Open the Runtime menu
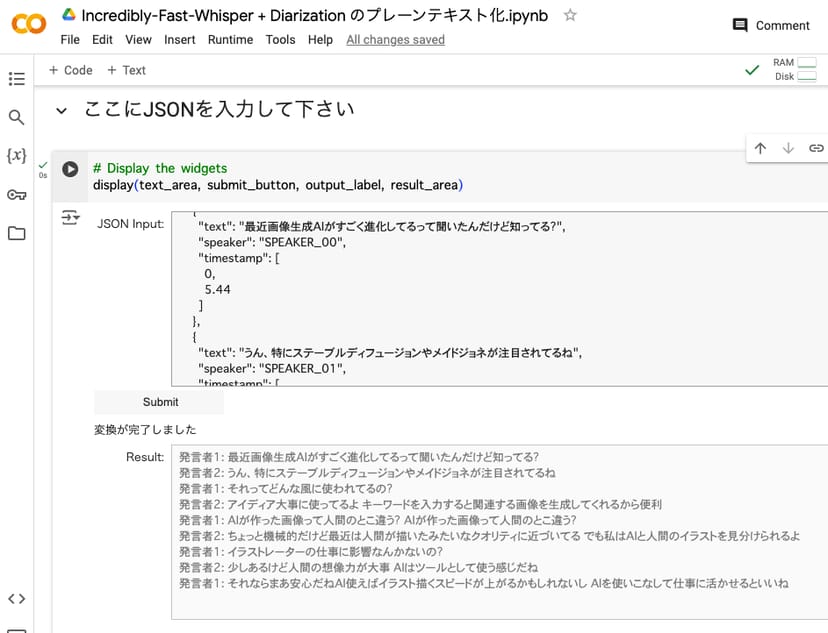 coord(230,40)
